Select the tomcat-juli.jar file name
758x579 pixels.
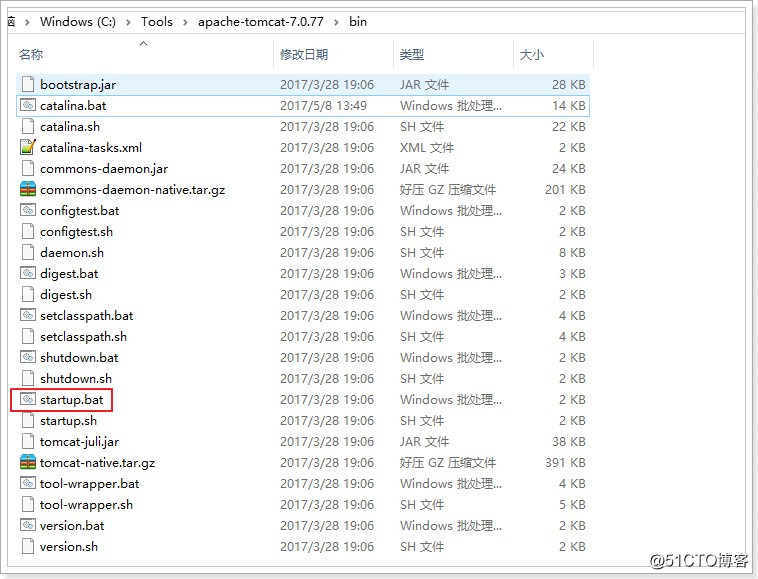79,442
